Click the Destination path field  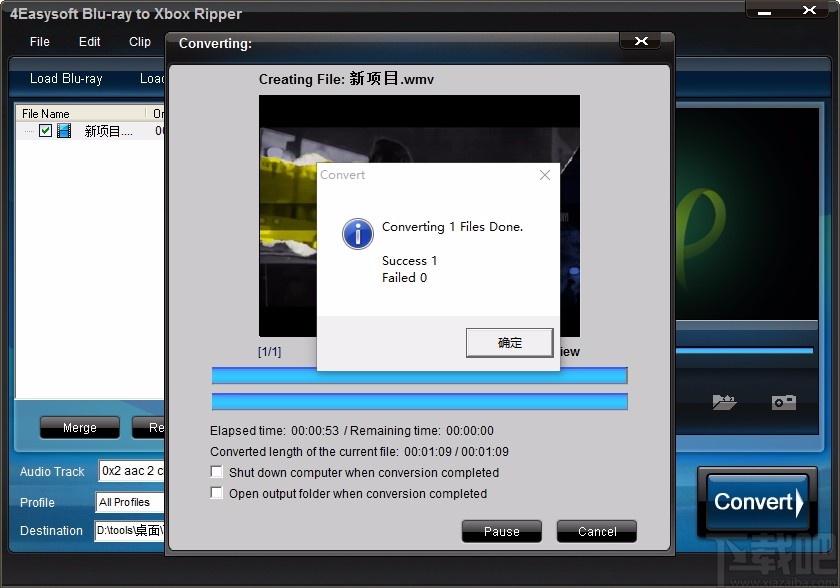click(x=133, y=531)
